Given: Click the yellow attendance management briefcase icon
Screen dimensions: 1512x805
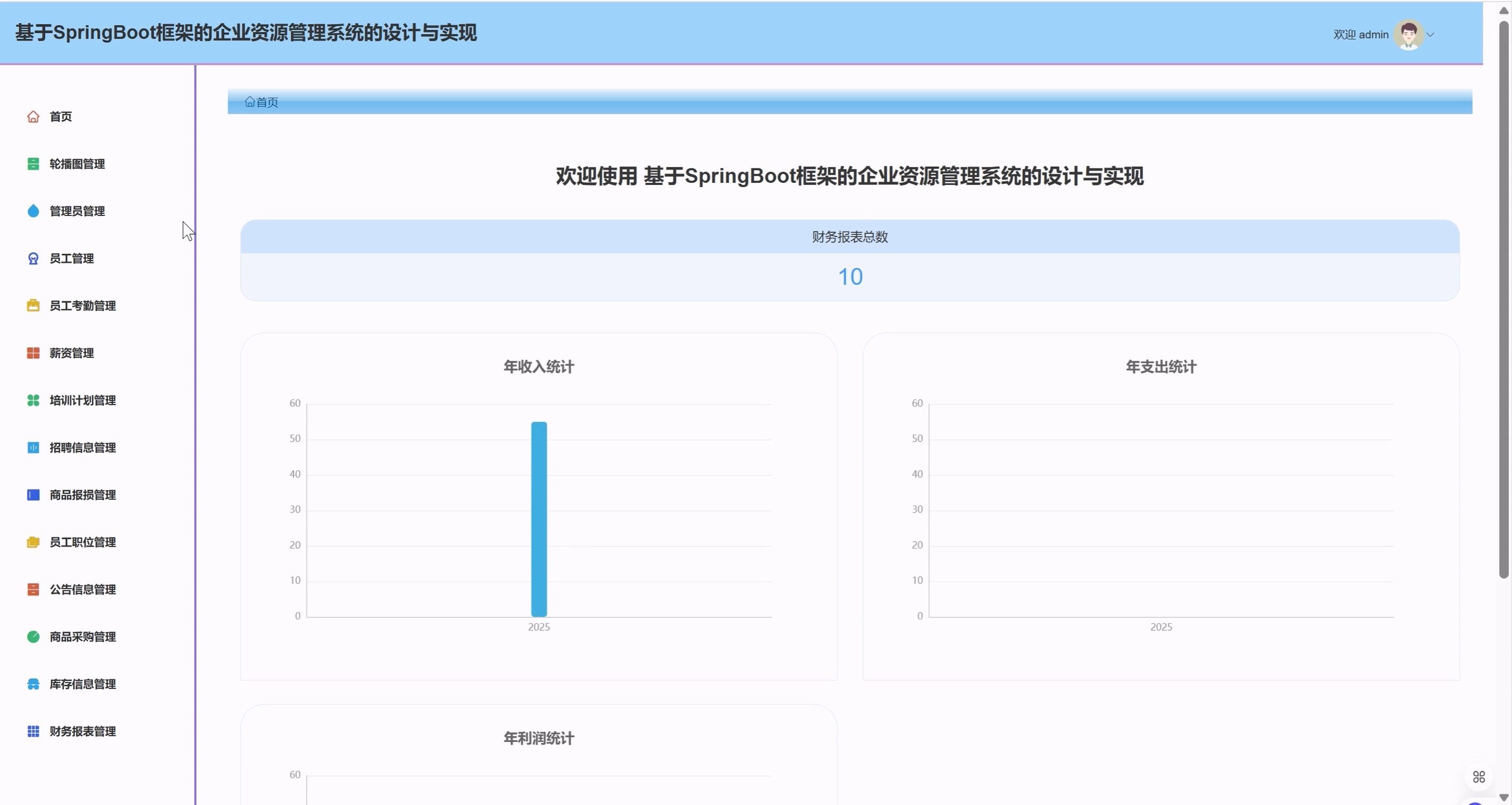Looking at the screenshot, I should point(33,306).
